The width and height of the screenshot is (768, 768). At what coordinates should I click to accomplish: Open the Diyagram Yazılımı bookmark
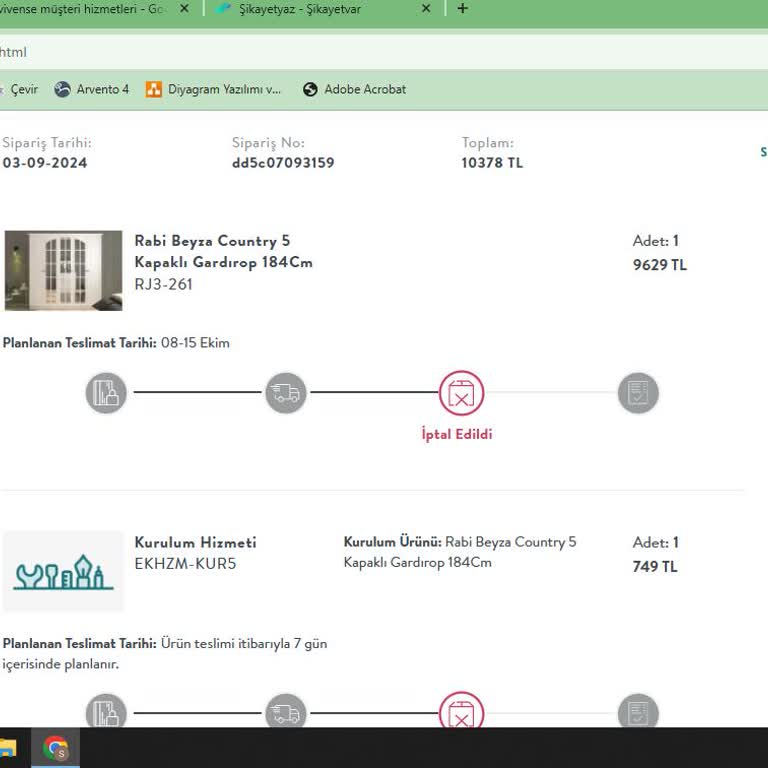214,89
